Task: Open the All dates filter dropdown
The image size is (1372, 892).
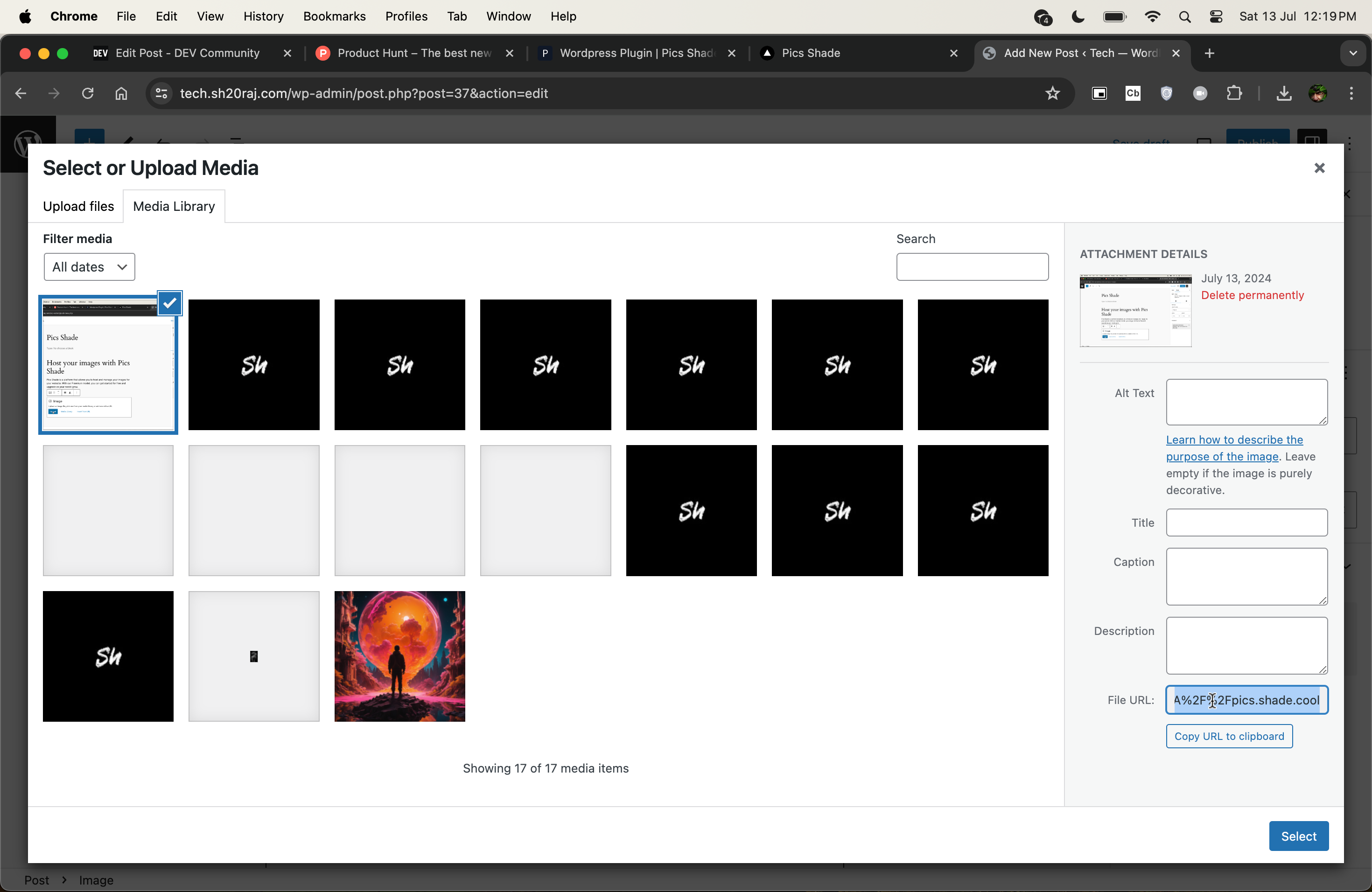Action: [89, 267]
